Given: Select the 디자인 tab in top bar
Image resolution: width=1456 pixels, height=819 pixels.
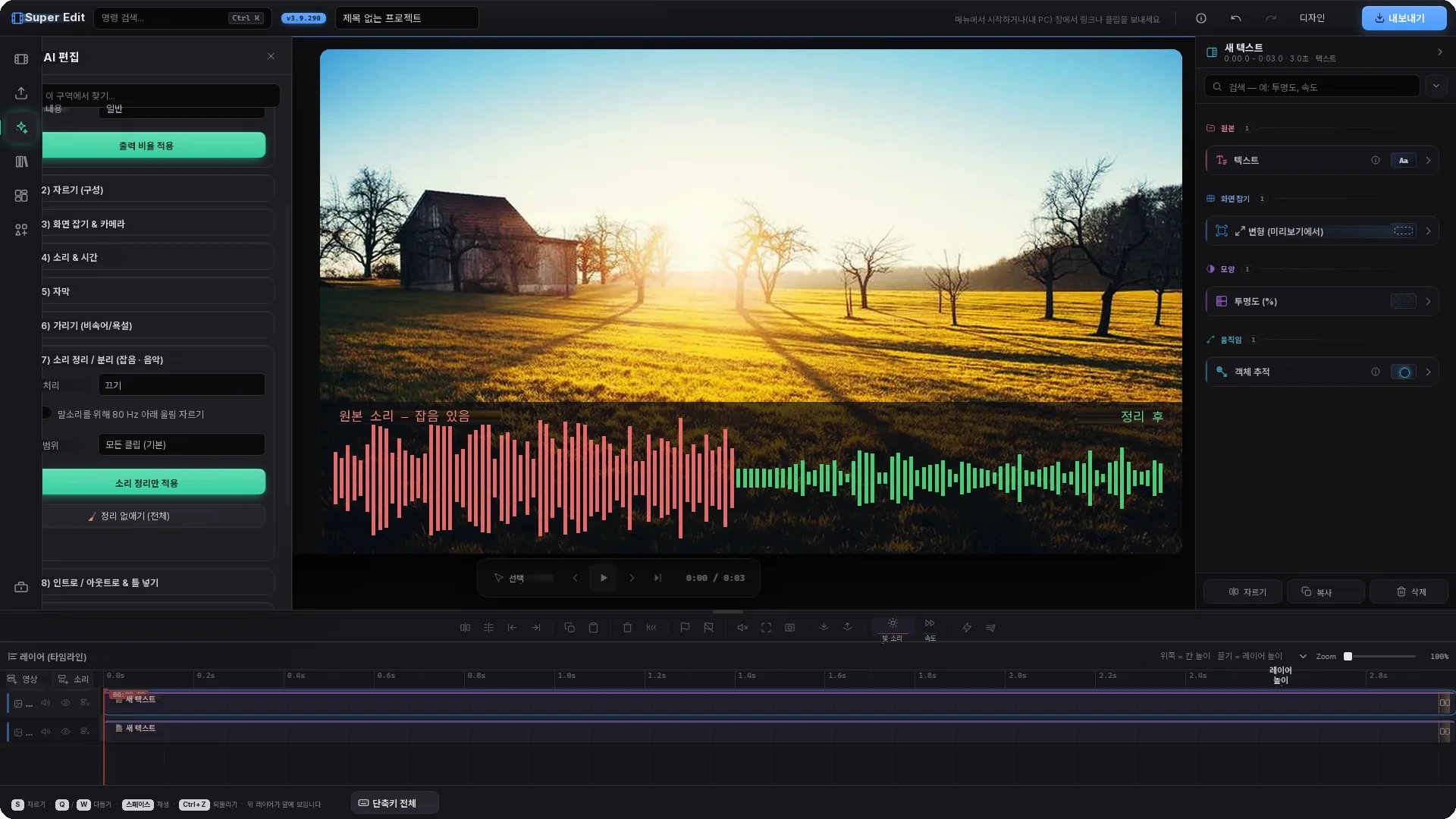Looking at the screenshot, I should point(1312,18).
